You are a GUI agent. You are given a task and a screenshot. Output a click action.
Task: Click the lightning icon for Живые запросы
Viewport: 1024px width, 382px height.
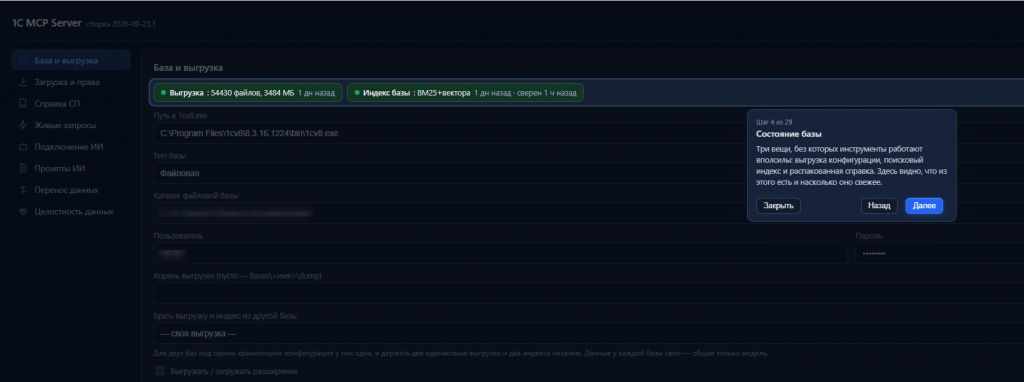click(x=23, y=125)
